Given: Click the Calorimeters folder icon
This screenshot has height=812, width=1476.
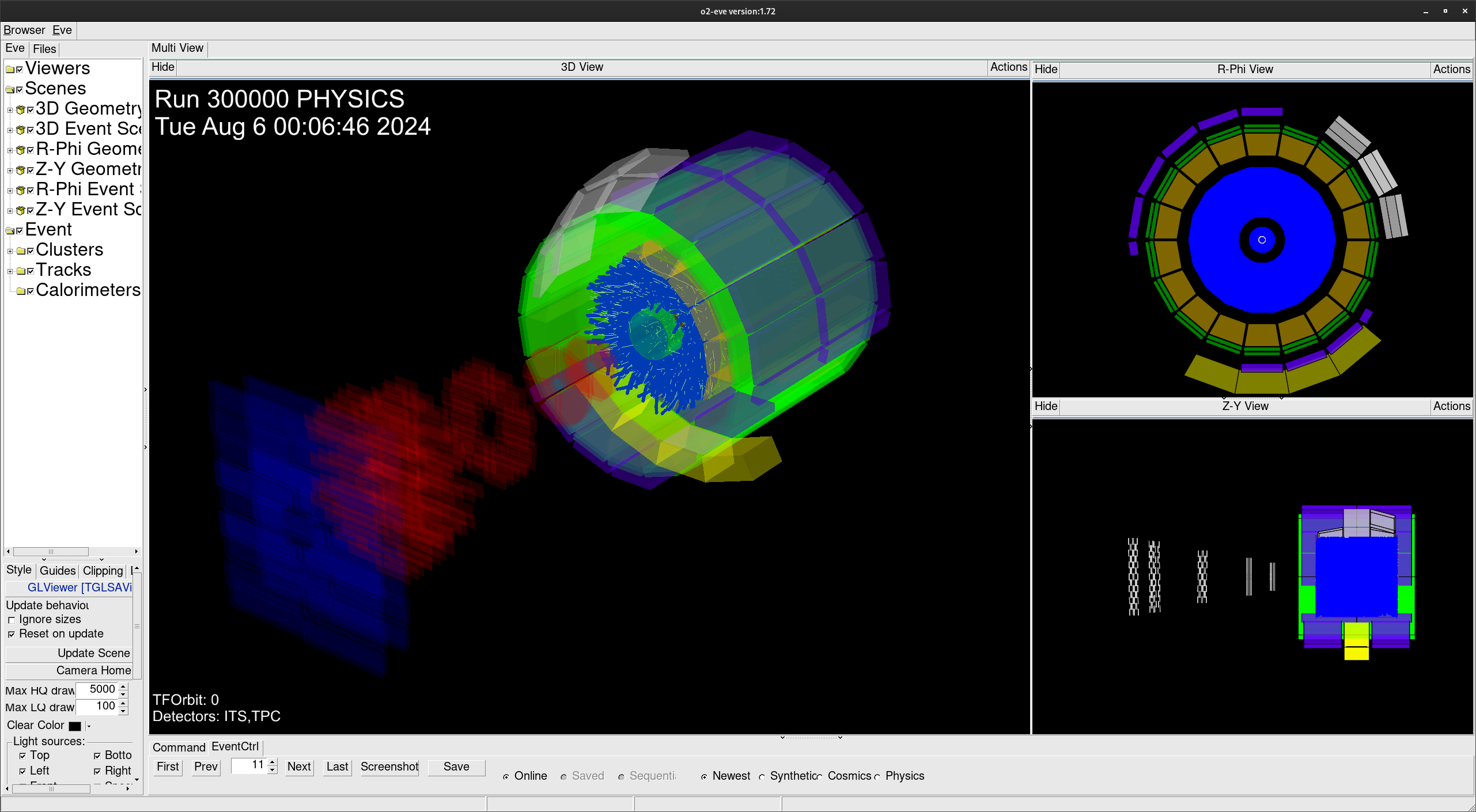Looking at the screenshot, I should point(21,291).
